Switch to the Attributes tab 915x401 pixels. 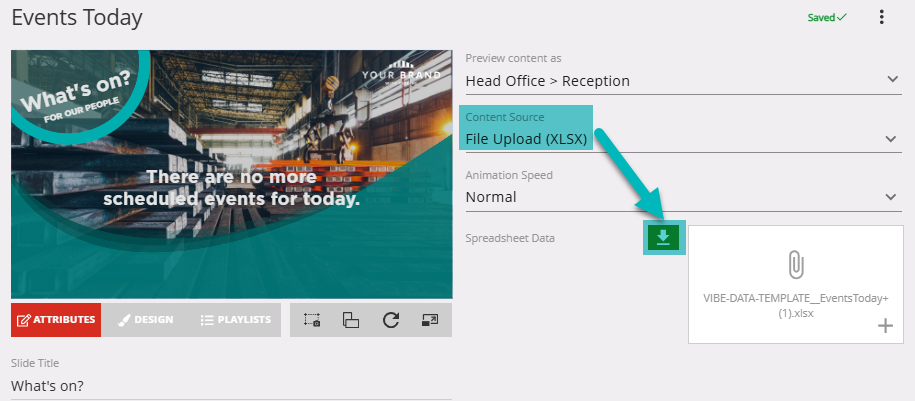click(x=56, y=320)
